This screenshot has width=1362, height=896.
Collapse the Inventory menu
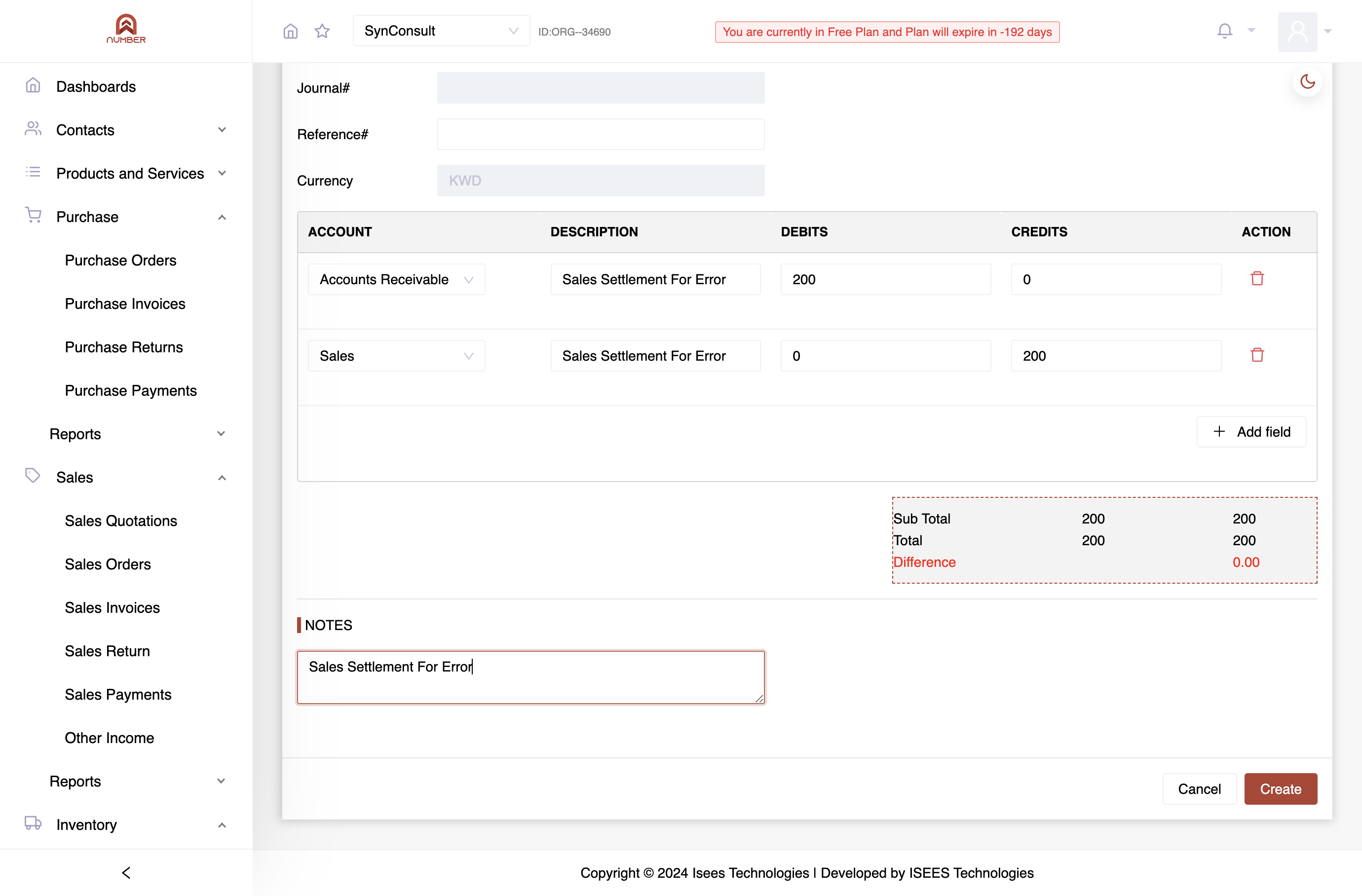coord(126,824)
